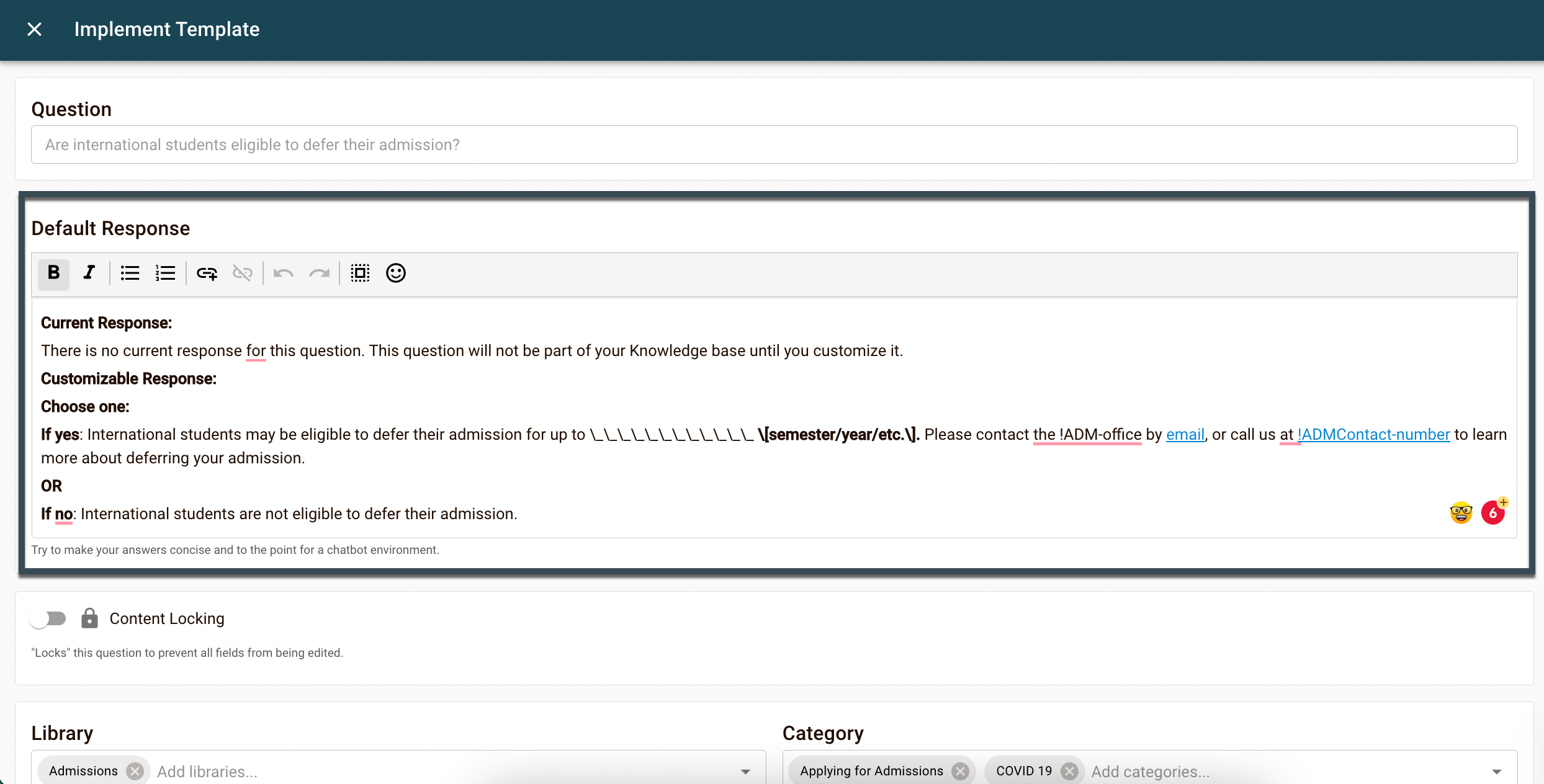Click the remove link icon
The image size is (1544, 784).
coord(242,273)
